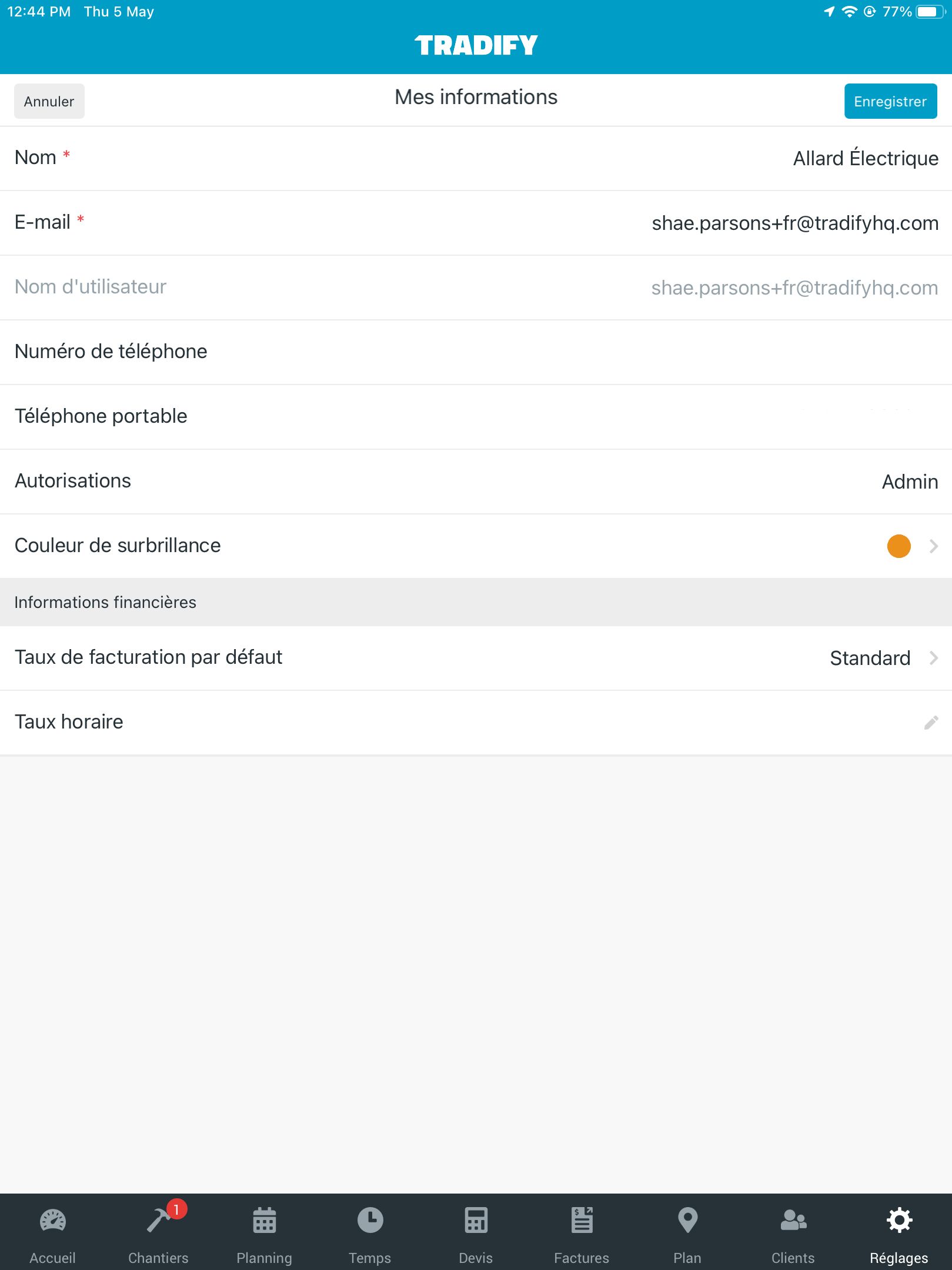Open the Clients people icon
This screenshot has height=1270, width=952.
click(x=793, y=1221)
